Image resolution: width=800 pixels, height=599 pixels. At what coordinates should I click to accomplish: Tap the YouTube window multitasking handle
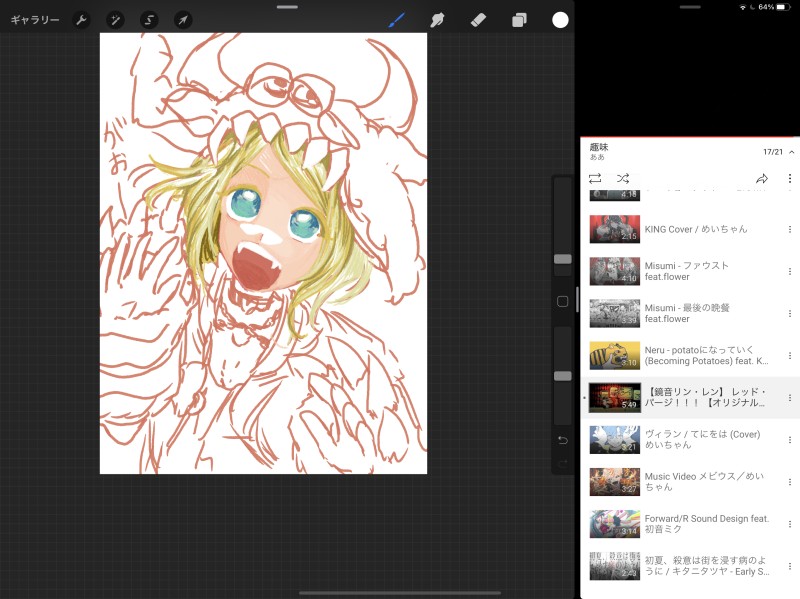[690, 7]
